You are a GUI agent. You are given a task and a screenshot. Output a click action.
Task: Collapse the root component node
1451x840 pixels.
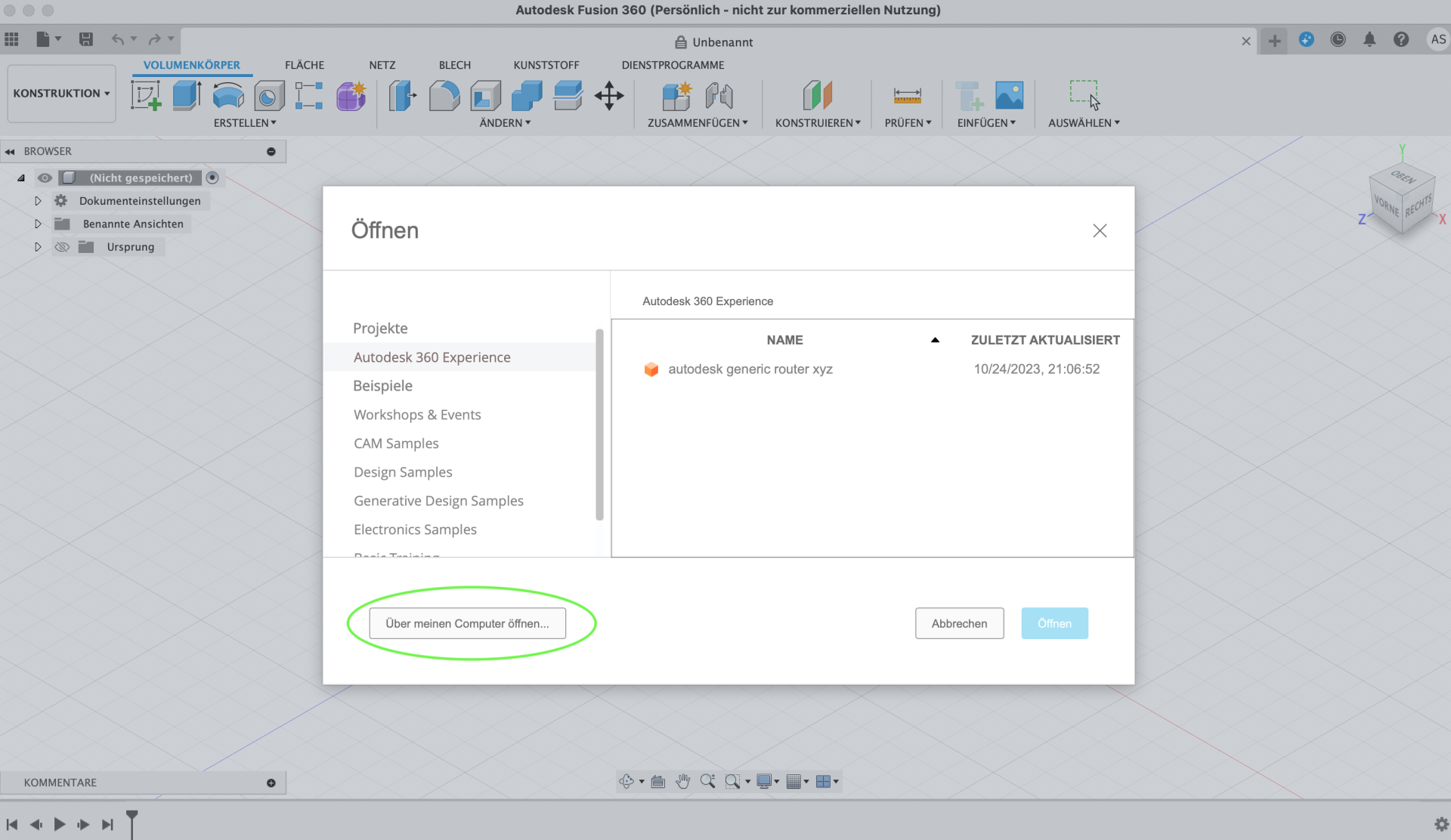pyautogui.click(x=21, y=178)
